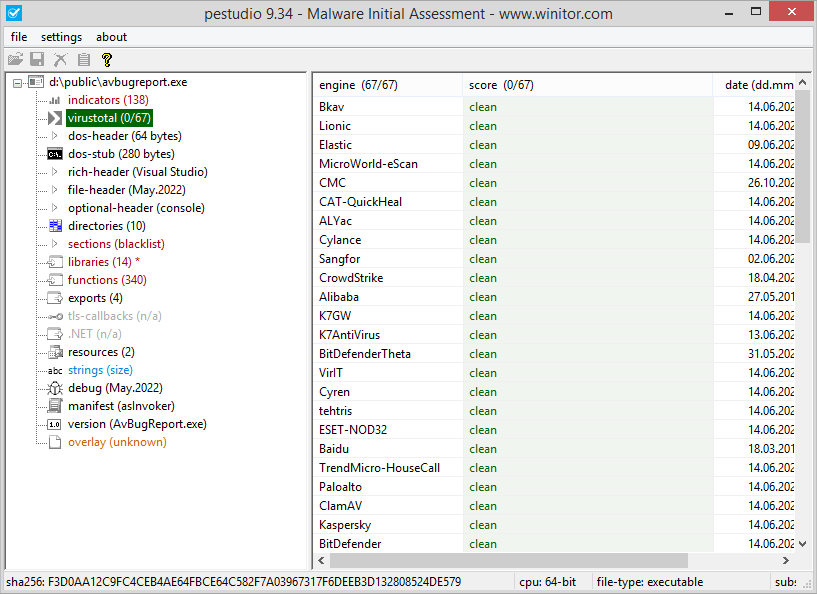
Task: Click the horizontal scrollbar right arrow
Action: (x=786, y=561)
